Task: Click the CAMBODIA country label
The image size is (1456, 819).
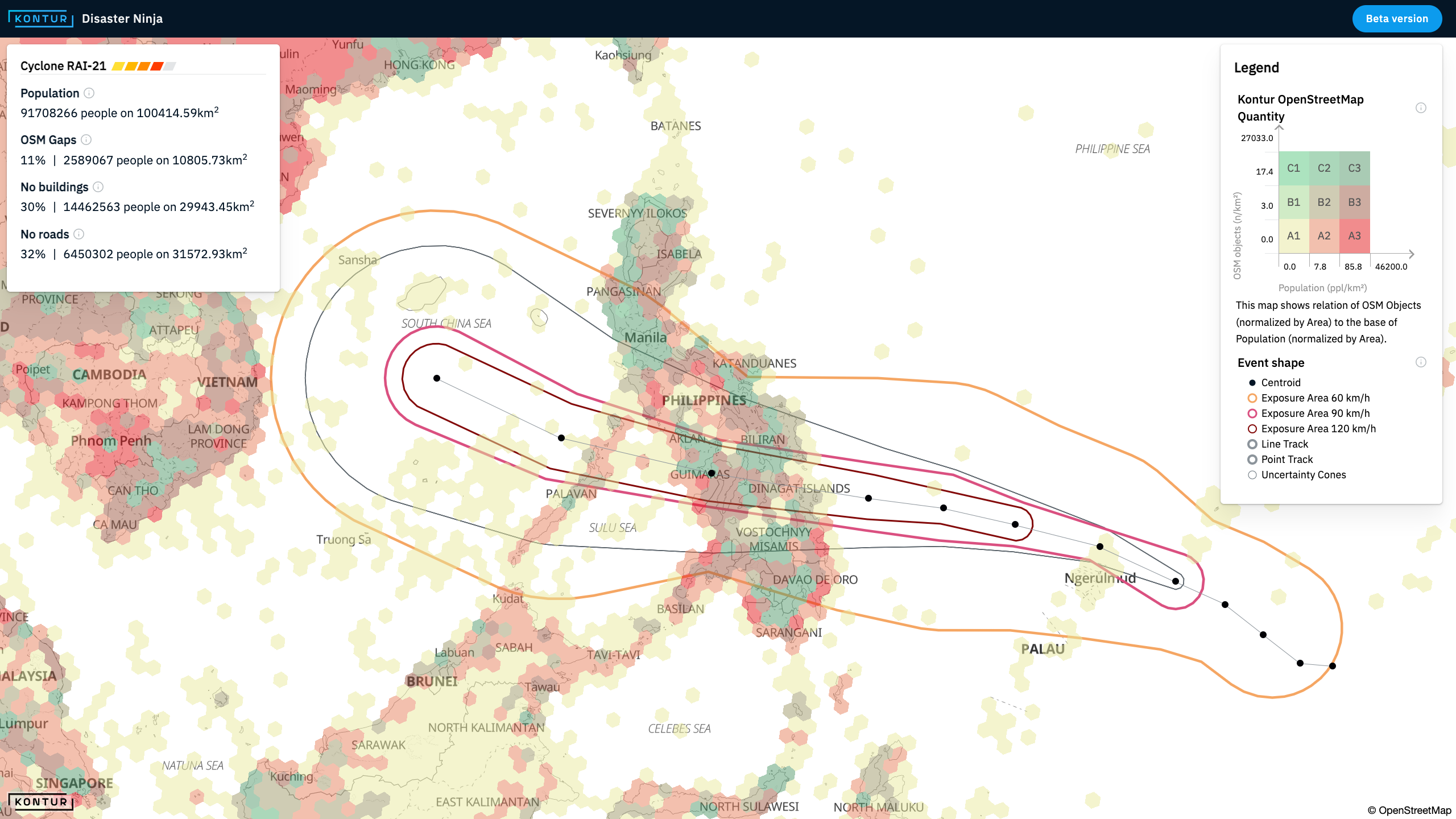Action: coord(109,375)
